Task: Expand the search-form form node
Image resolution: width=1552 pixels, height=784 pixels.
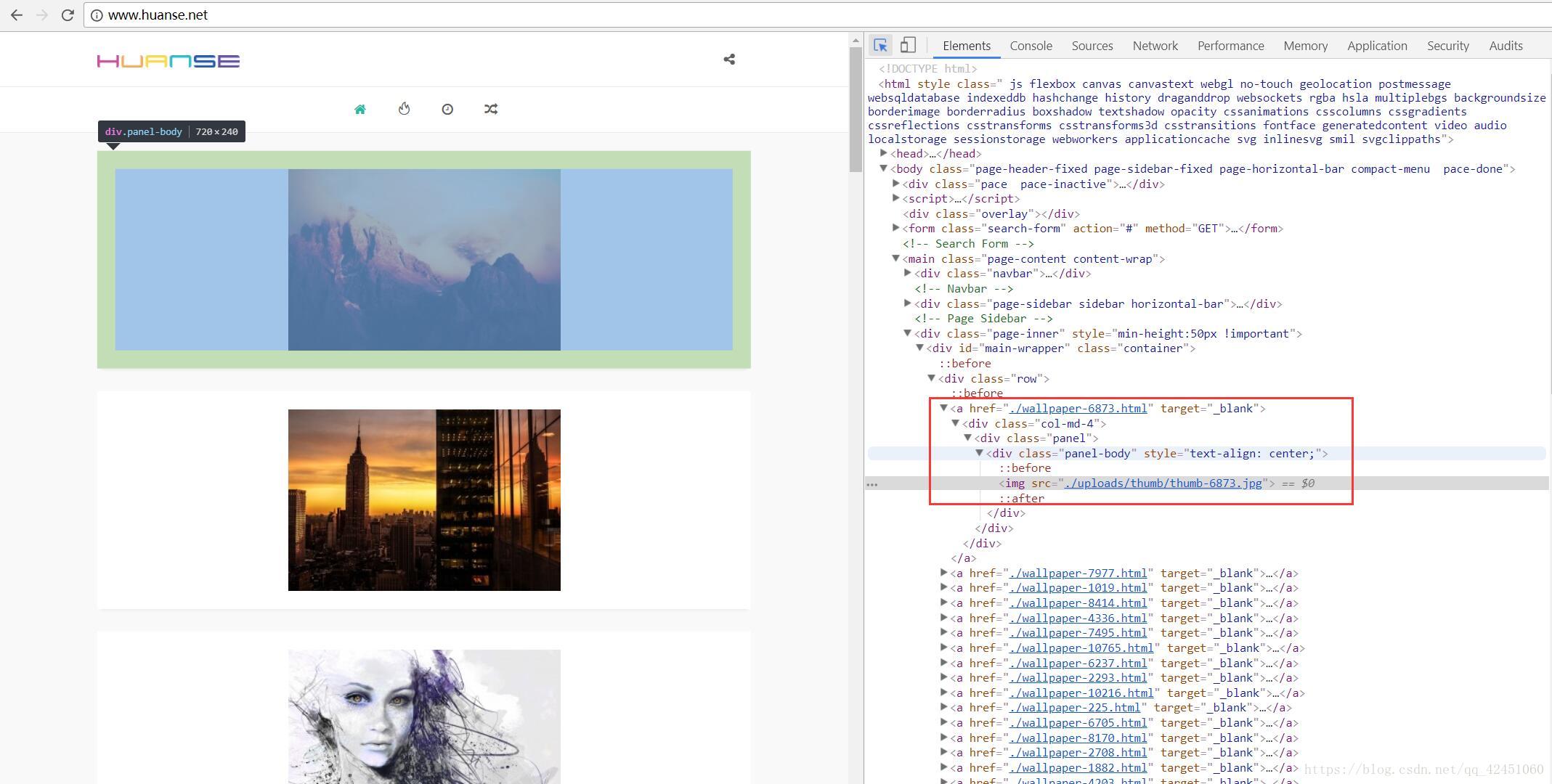Action: (x=896, y=228)
